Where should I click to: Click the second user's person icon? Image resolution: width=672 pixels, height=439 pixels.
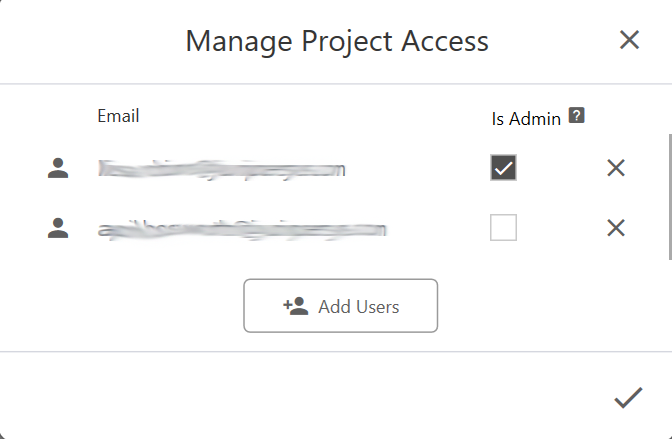pyautogui.click(x=58, y=228)
